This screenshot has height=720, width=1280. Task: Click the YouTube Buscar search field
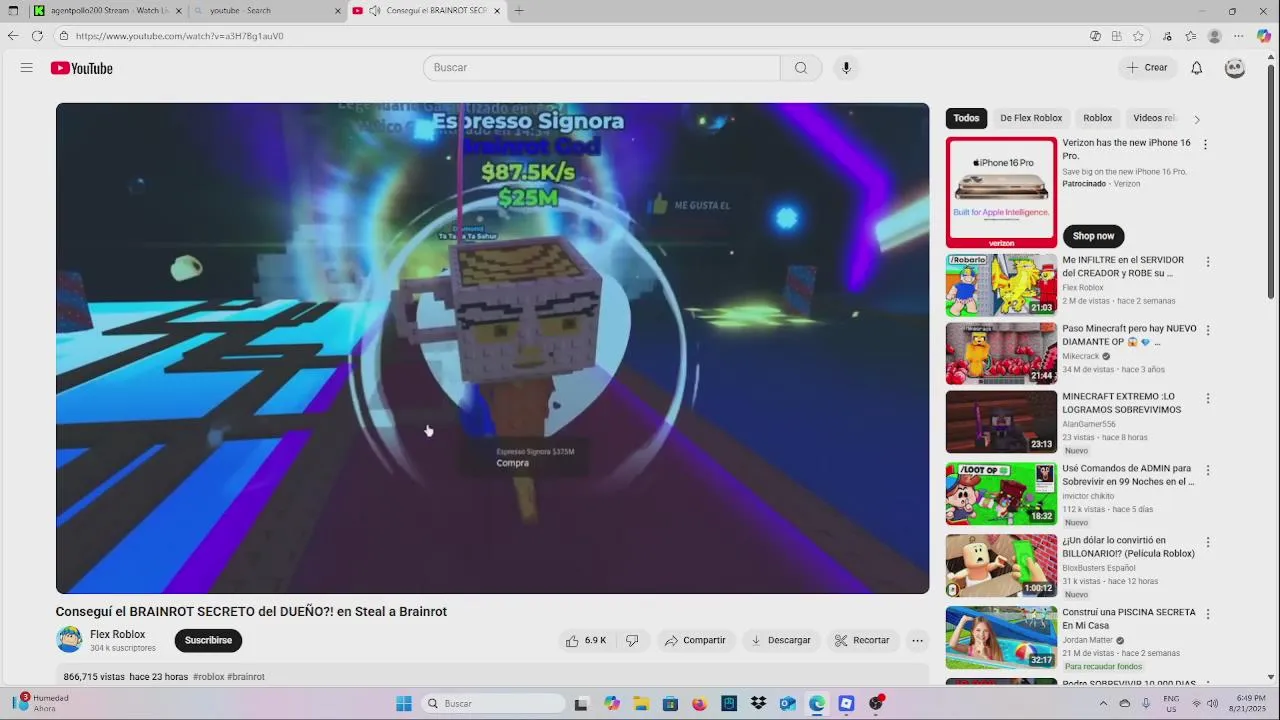coord(602,68)
